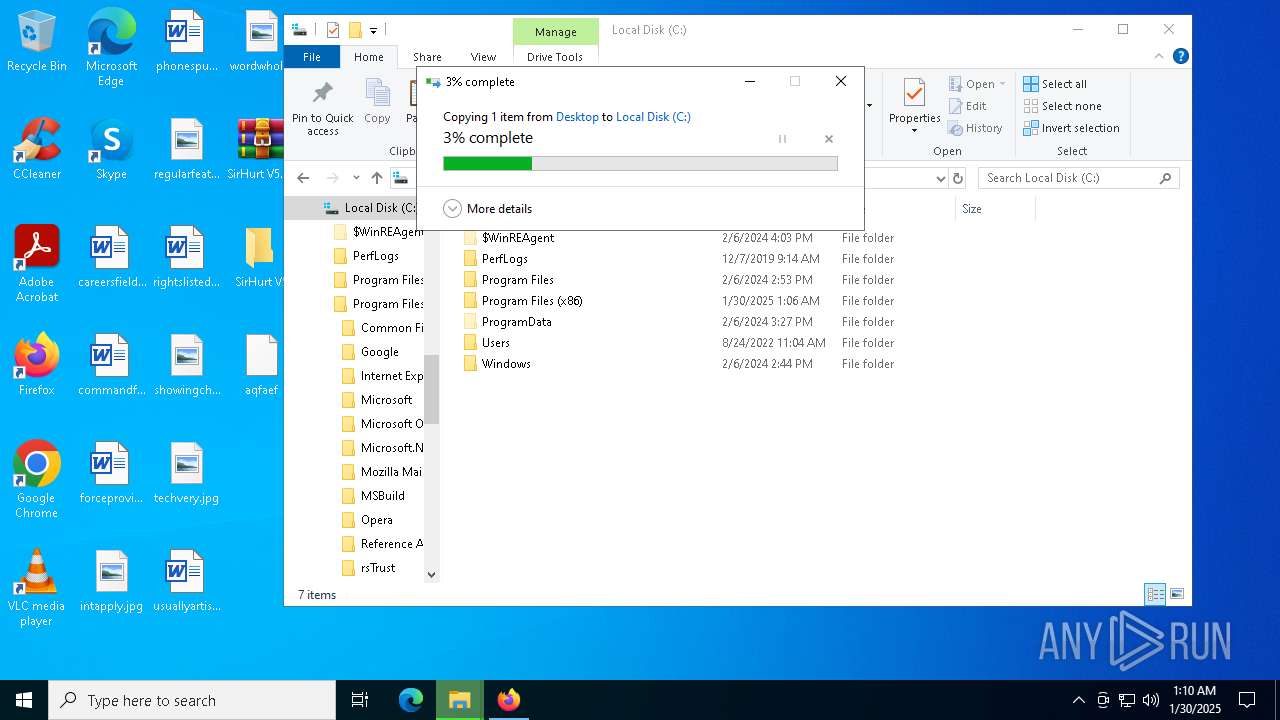Select Program Files (x86) in file list
The height and width of the screenshot is (720, 1280).
tap(531, 301)
